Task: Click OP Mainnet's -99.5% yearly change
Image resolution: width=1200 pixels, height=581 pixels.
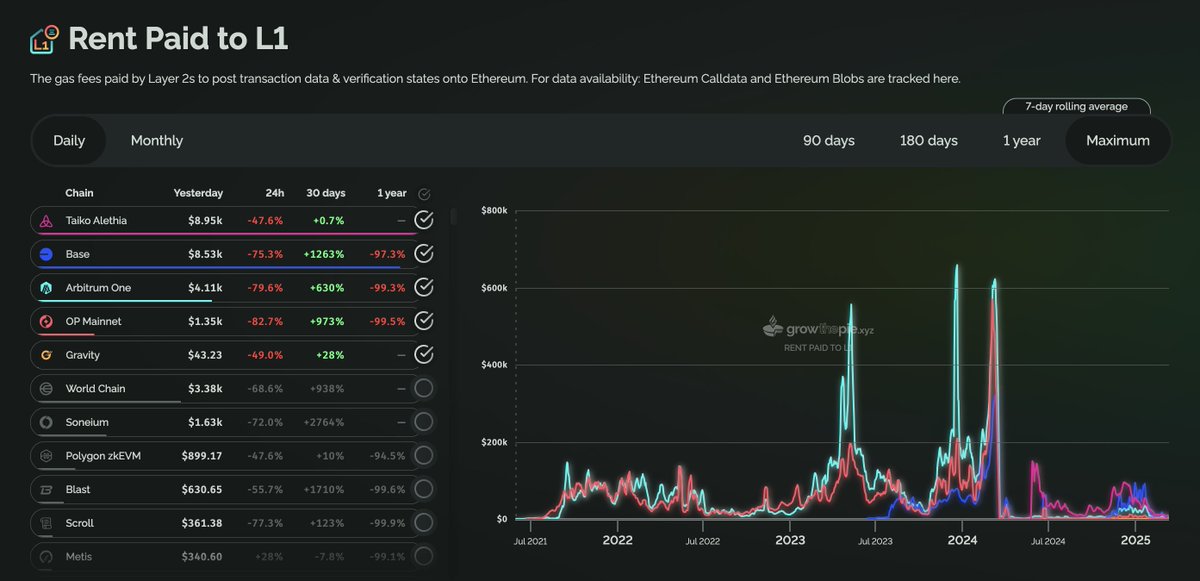Action: [x=388, y=322]
